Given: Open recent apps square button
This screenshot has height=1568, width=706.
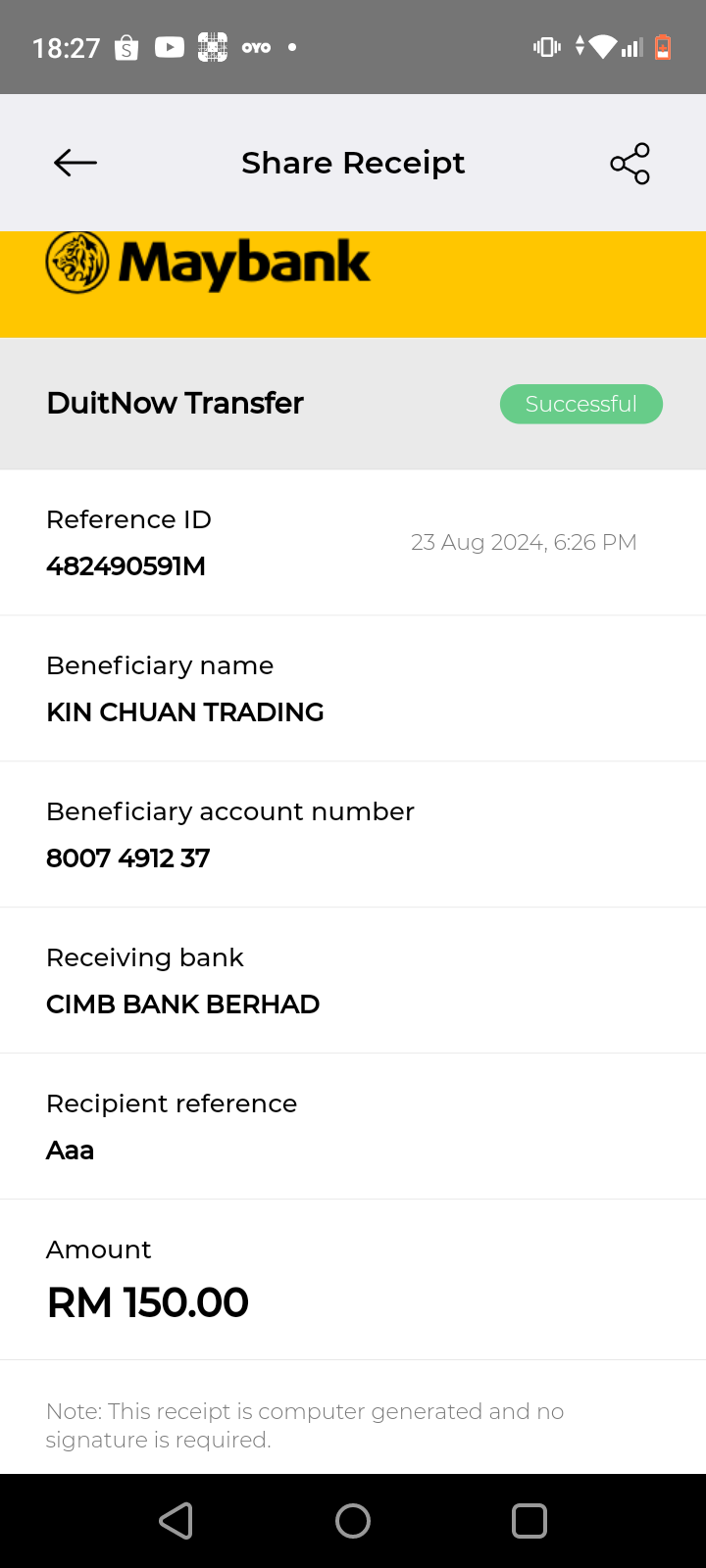Looking at the screenshot, I should tap(529, 1521).
